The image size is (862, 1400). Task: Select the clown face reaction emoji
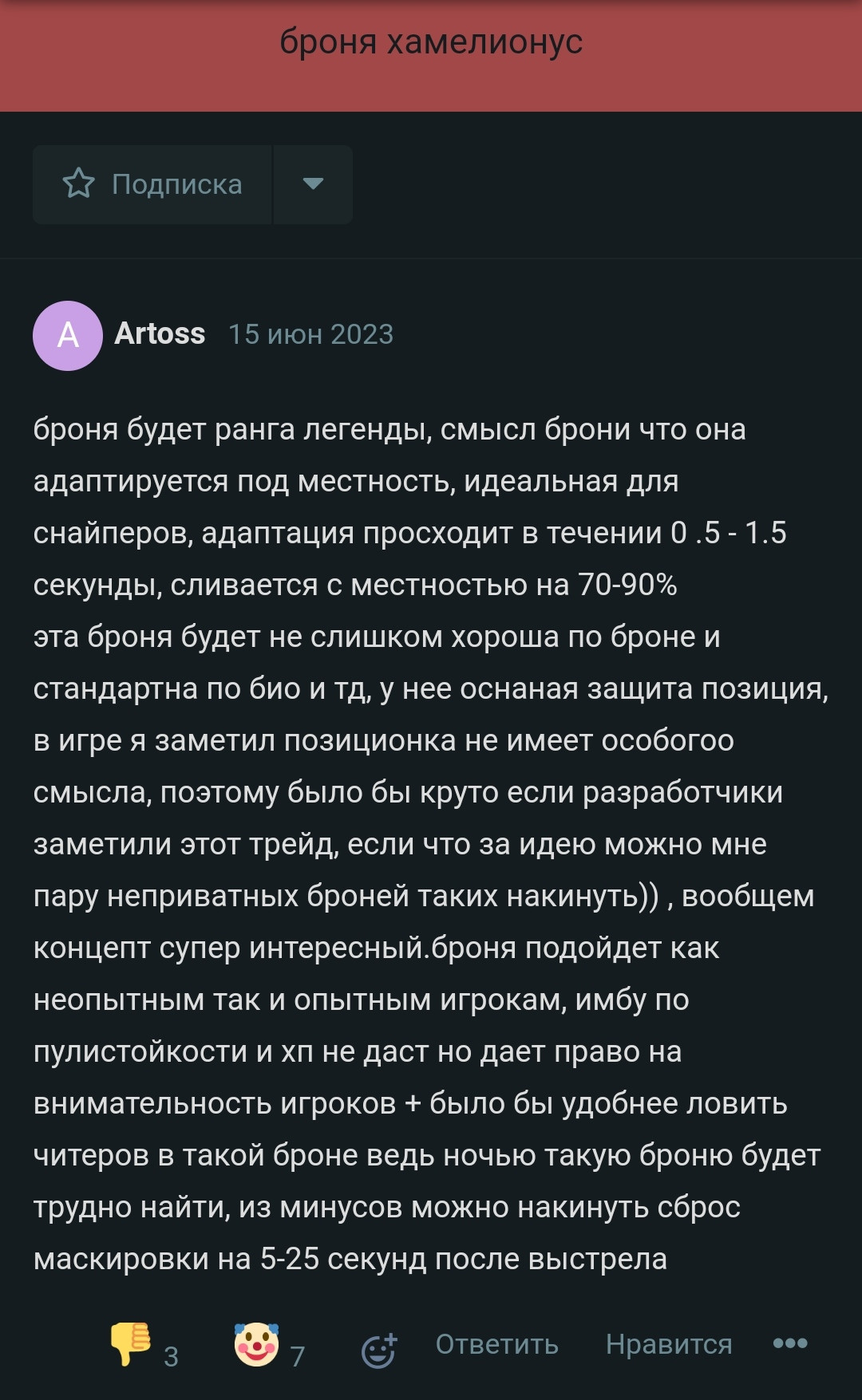pyautogui.click(x=256, y=1344)
